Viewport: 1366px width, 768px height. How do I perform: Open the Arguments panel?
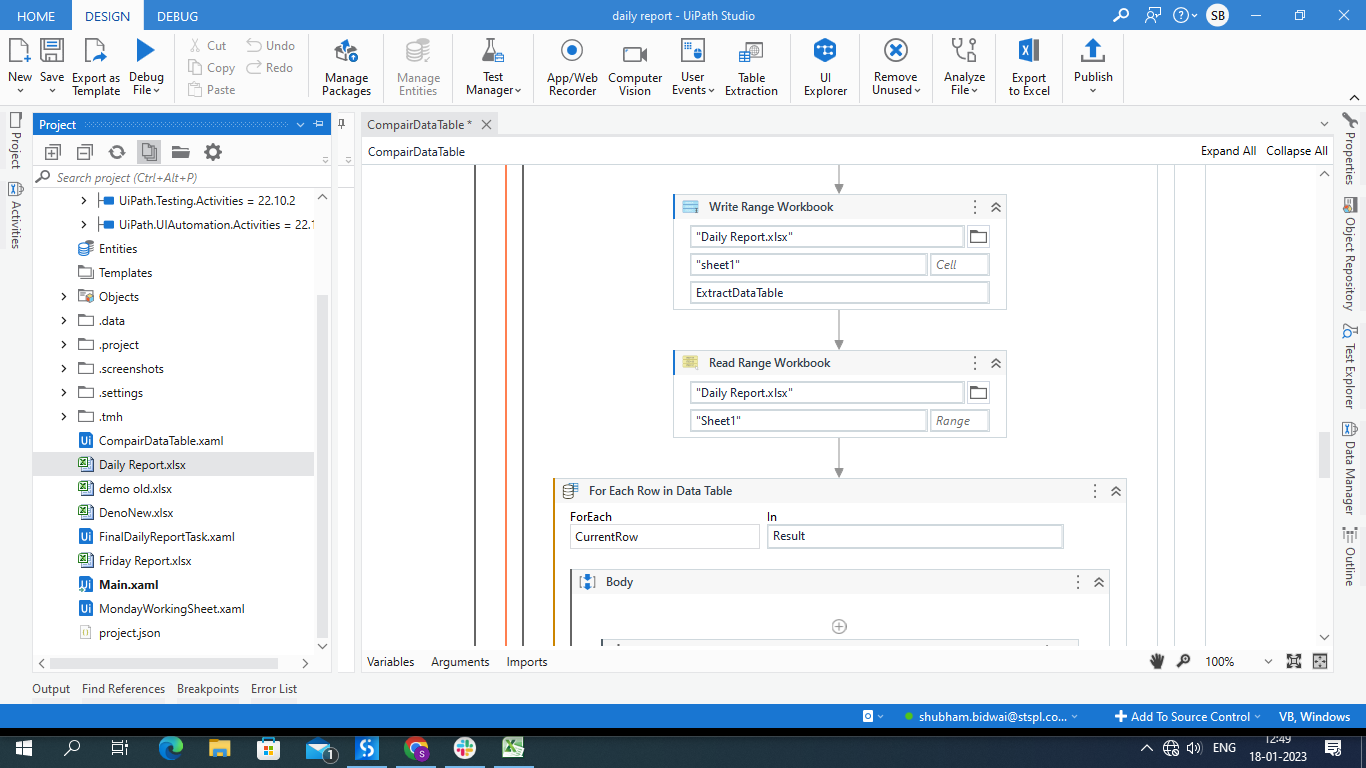point(460,662)
